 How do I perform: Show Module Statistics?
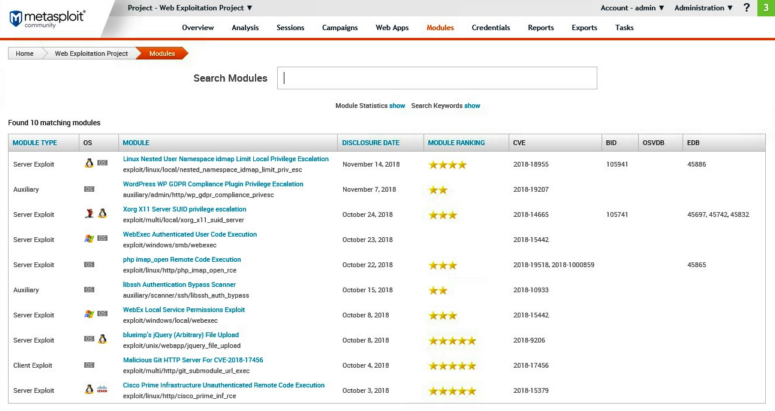click(397, 106)
